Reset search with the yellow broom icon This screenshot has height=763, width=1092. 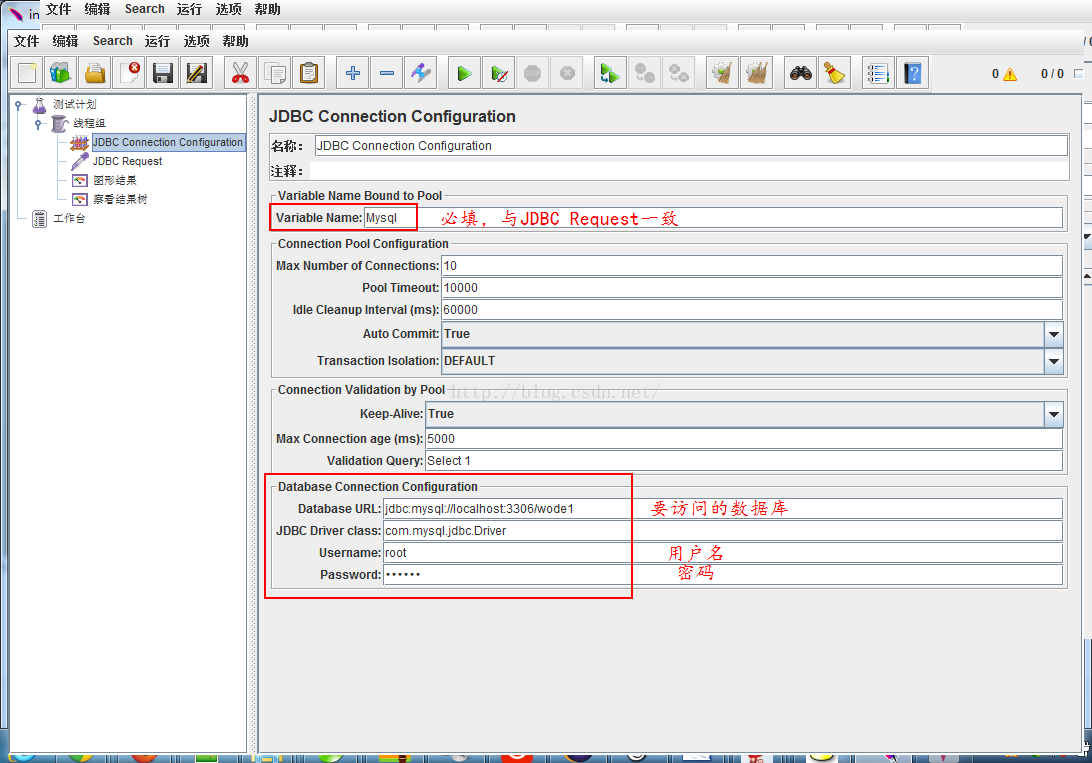pyautogui.click(x=834, y=72)
